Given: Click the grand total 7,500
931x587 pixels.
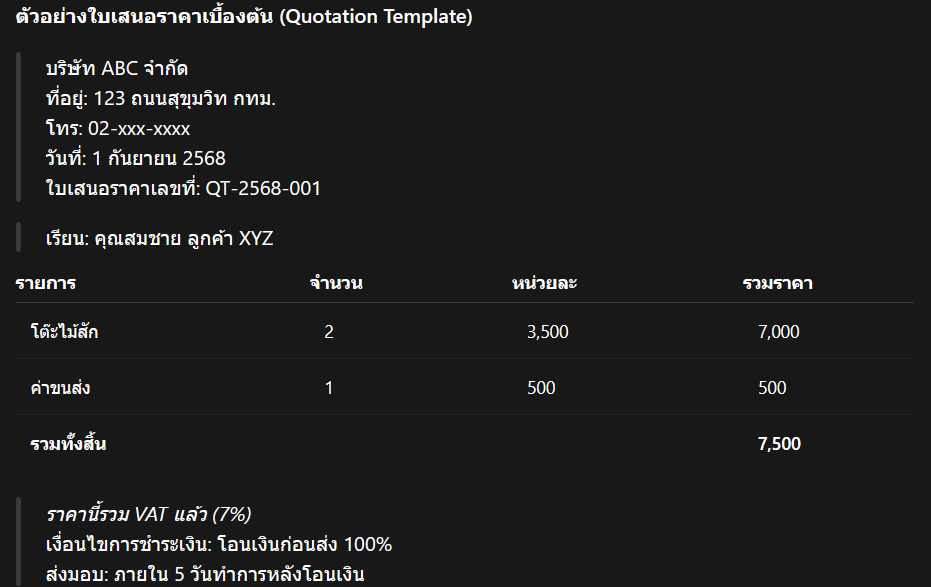Looking at the screenshot, I should point(779,444).
